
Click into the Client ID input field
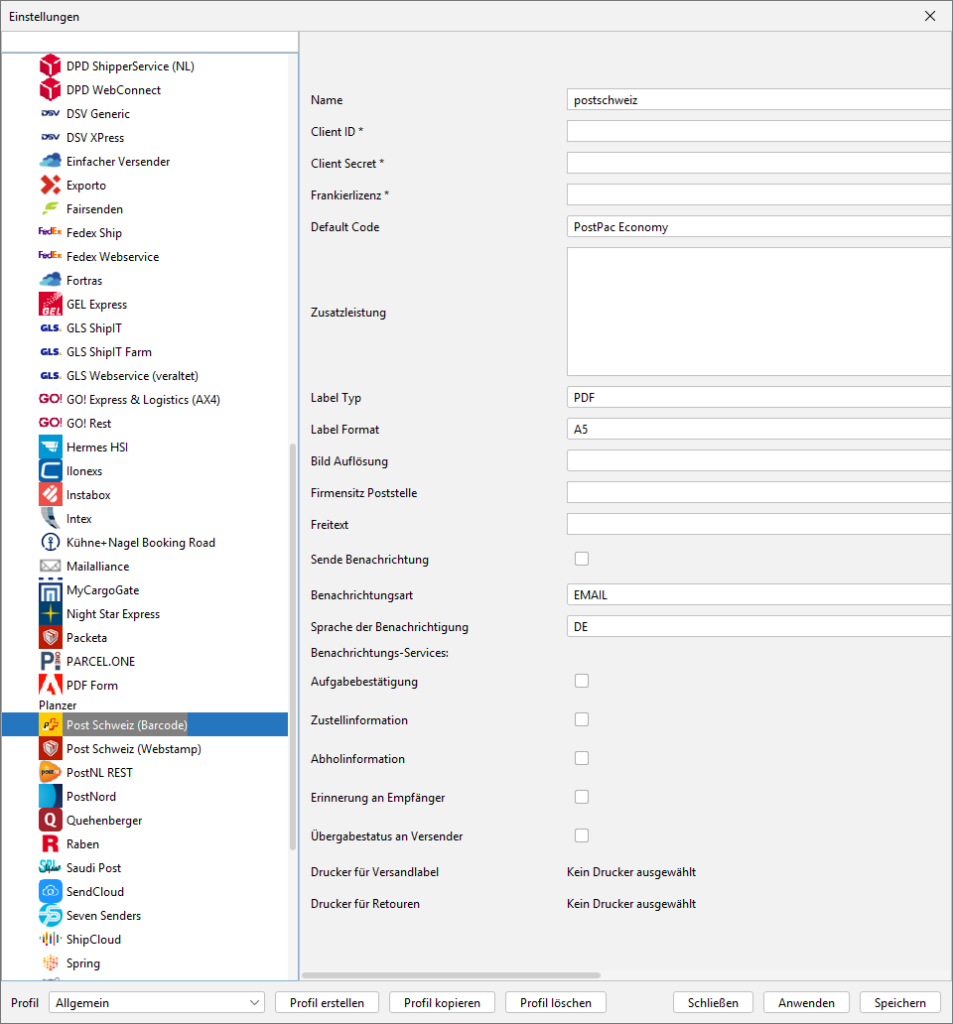pyautogui.click(x=758, y=132)
